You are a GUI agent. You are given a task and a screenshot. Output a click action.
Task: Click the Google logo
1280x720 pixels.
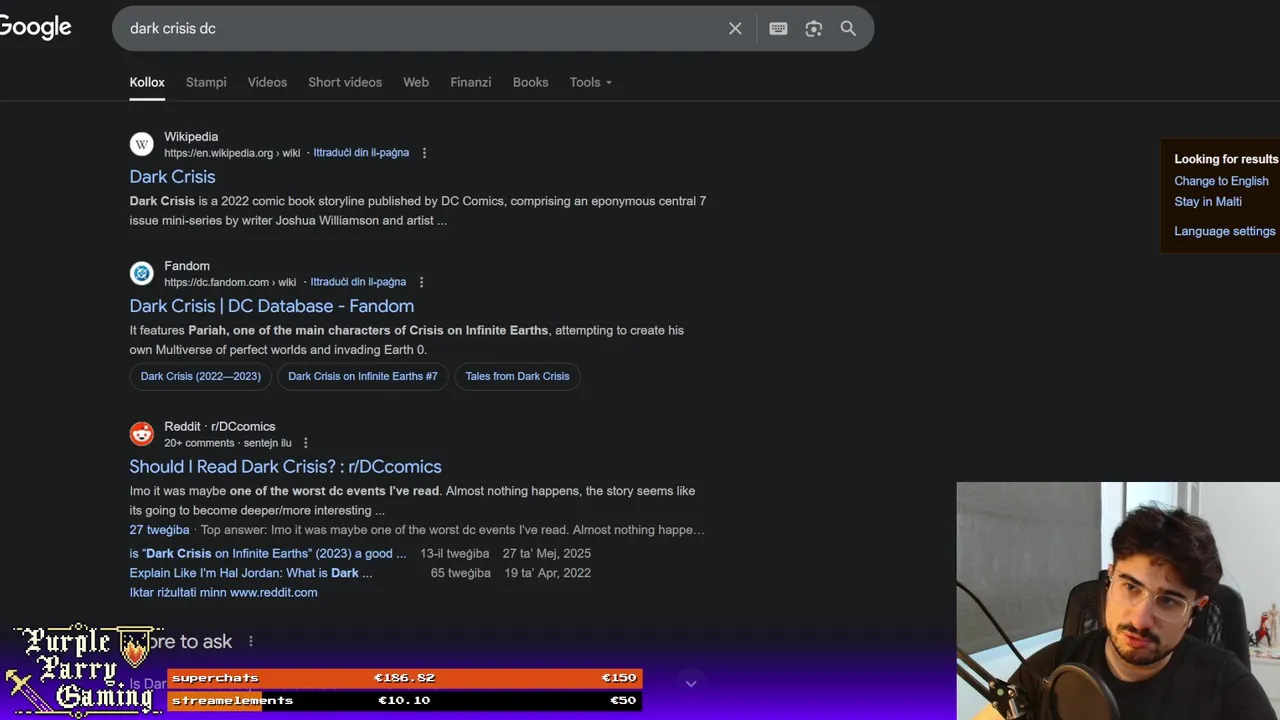[x=35, y=28]
